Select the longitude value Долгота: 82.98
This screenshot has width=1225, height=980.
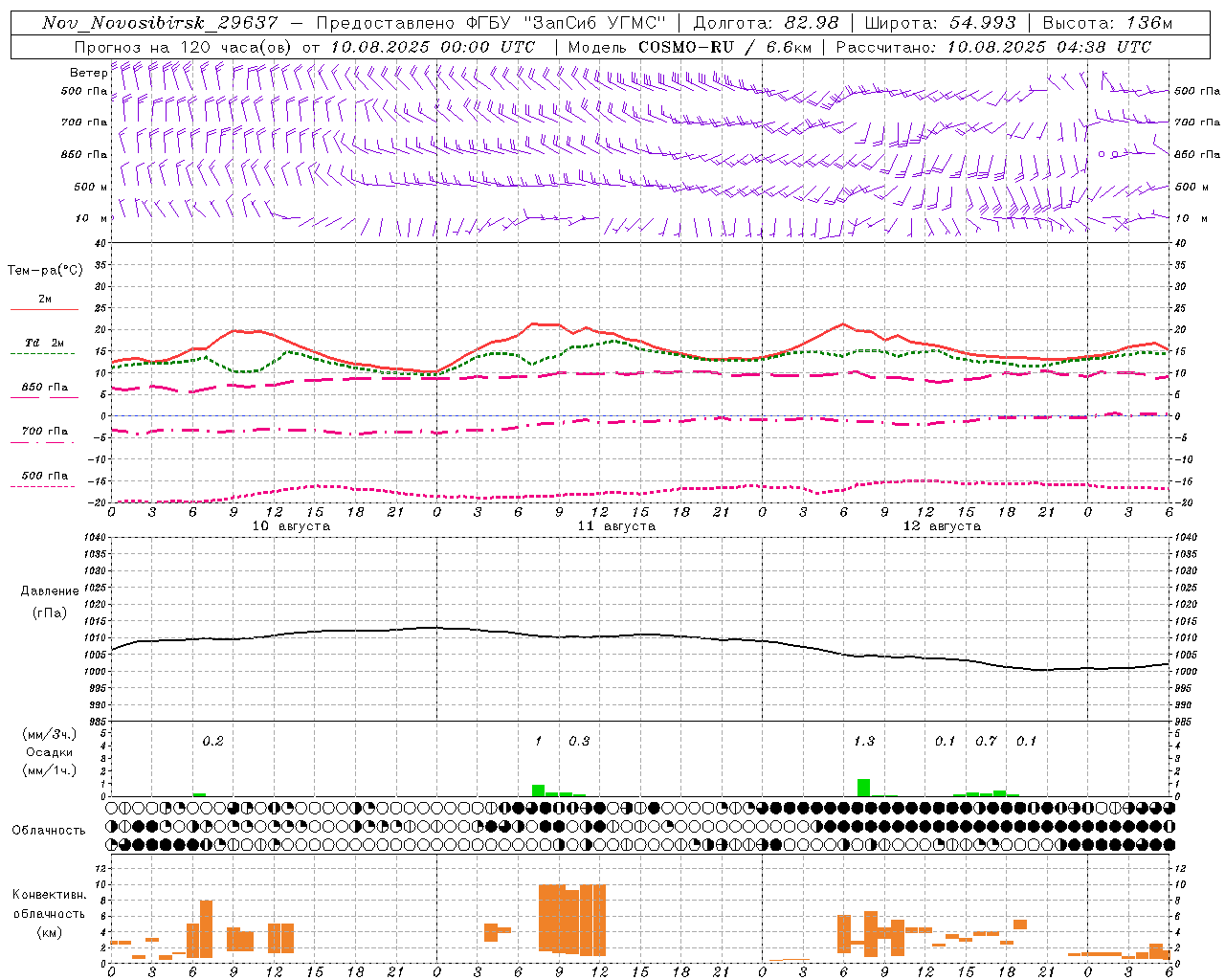pyautogui.click(x=766, y=23)
